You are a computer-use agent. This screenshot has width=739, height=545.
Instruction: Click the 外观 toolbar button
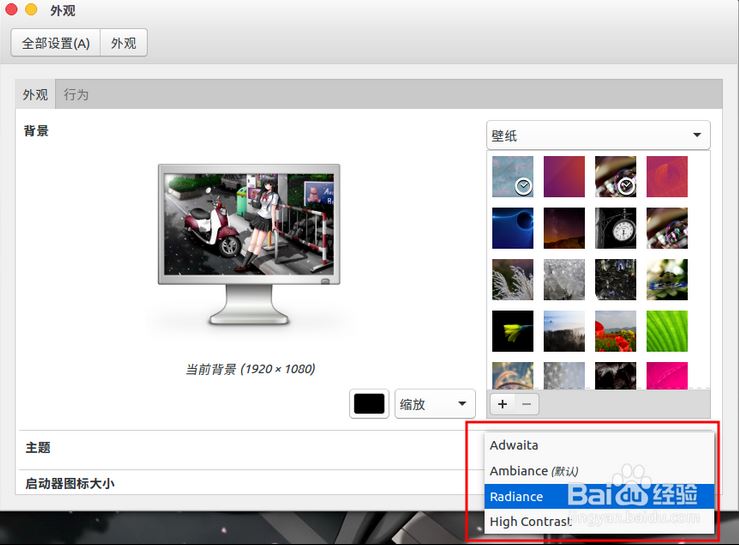coord(124,43)
